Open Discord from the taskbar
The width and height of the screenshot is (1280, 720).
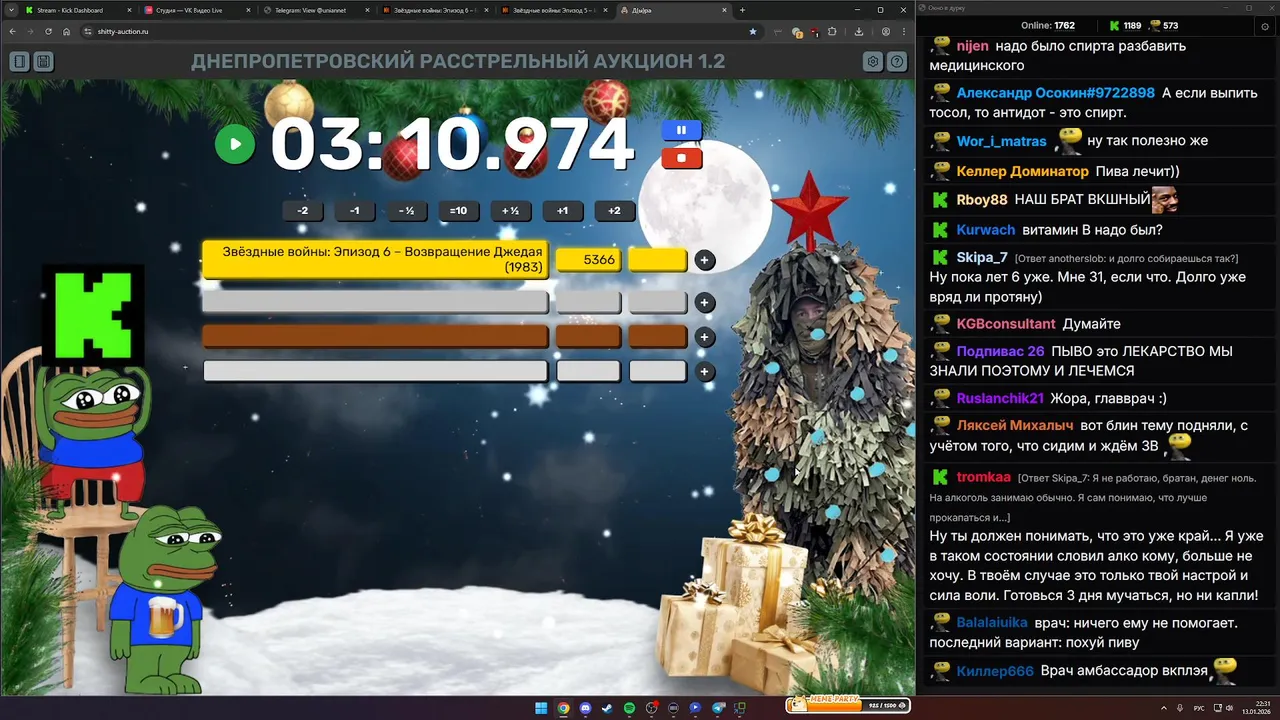tap(585, 708)
